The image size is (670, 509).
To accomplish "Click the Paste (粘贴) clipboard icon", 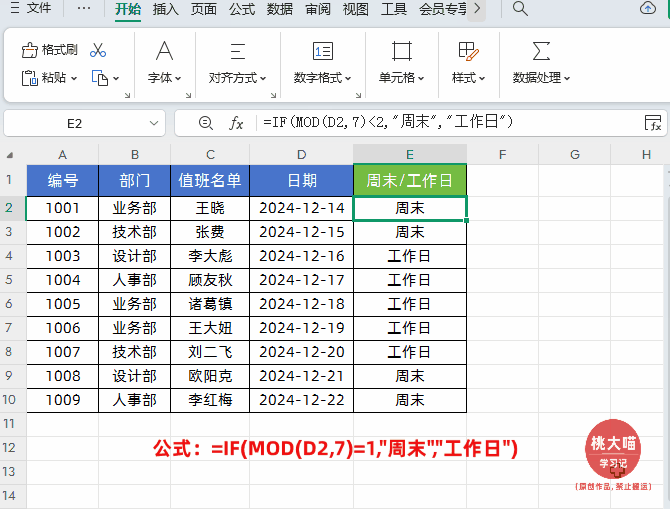I will (29, 78).
